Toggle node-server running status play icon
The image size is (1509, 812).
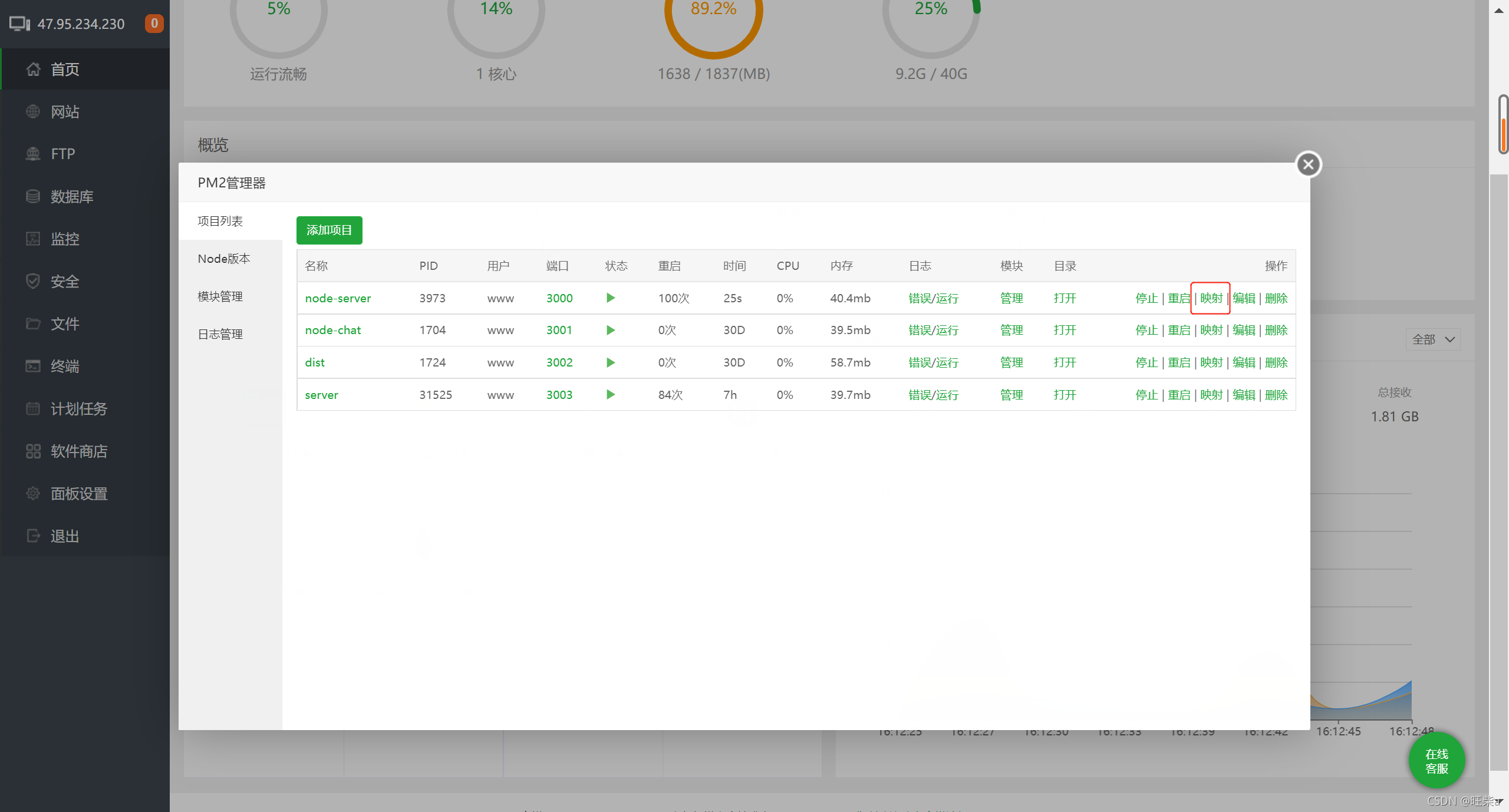pyautogui.click(x=611, y=298)
